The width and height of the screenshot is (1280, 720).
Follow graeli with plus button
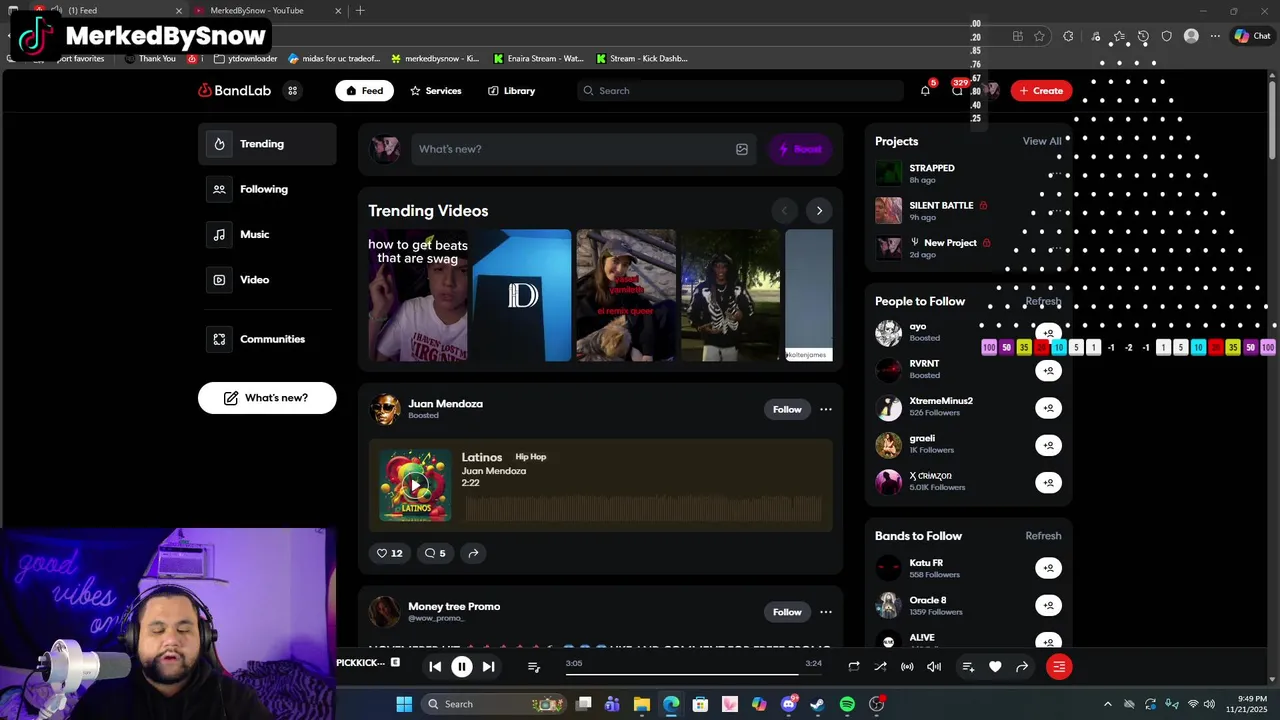(x=1048, y=445)
